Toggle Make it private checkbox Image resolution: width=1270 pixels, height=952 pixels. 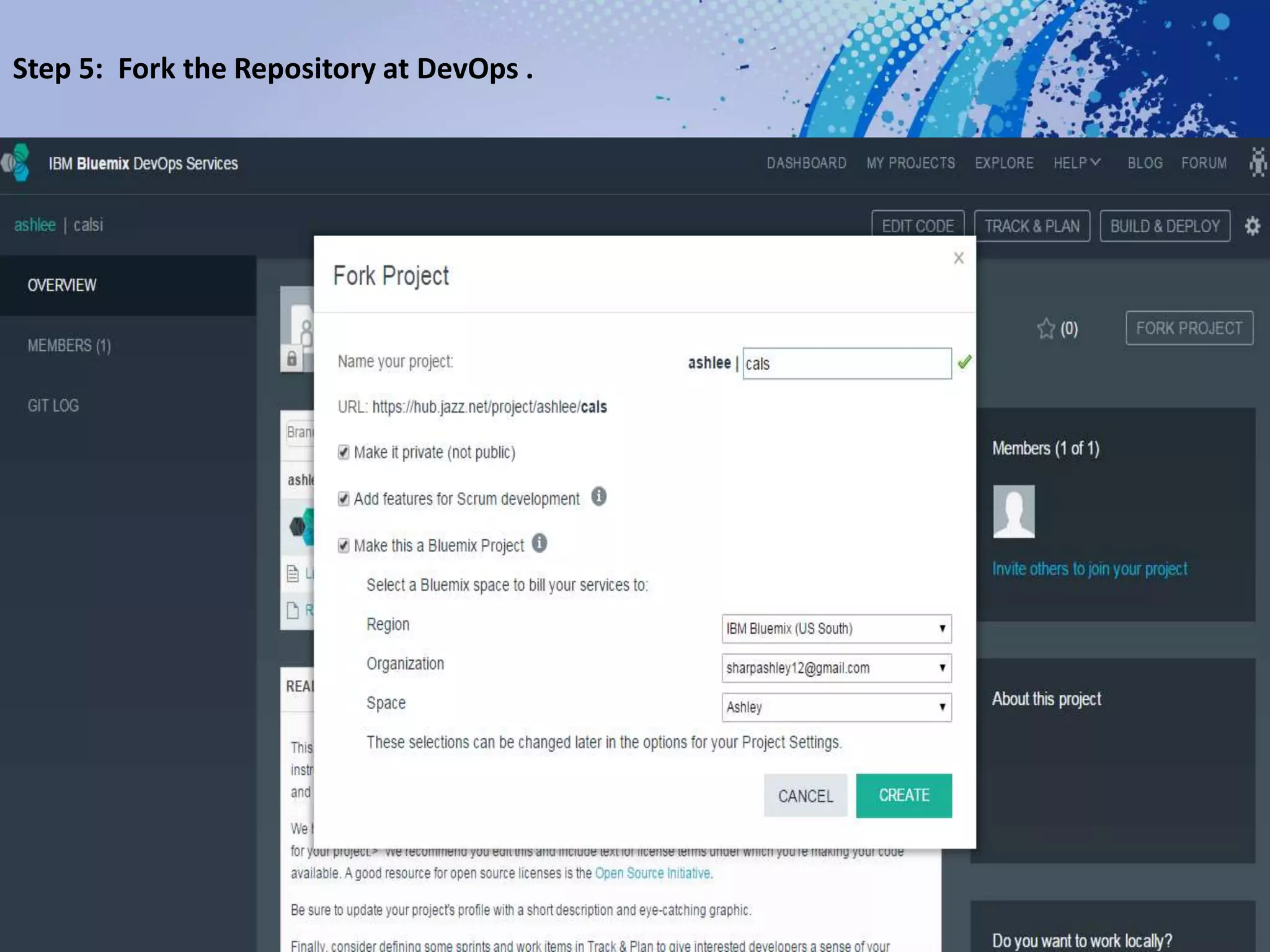(x=344, y=452)
